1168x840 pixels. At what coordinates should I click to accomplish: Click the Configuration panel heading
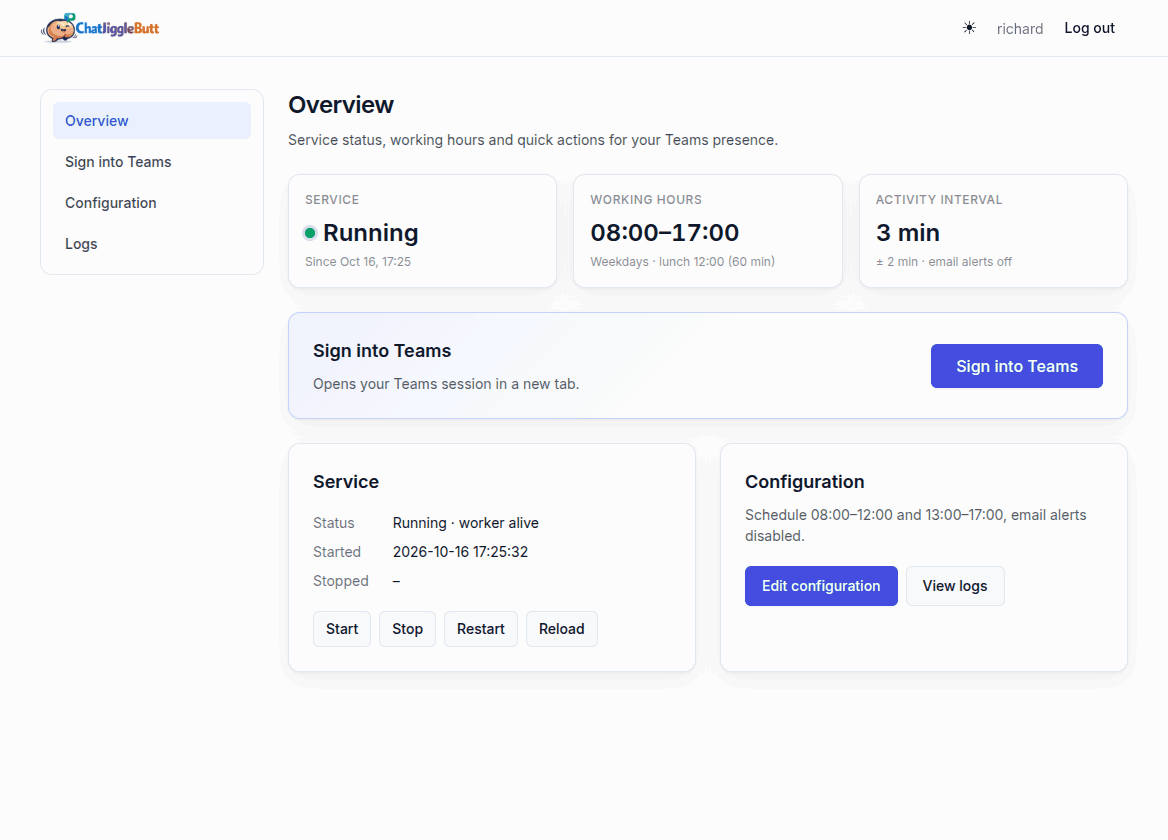(804, 482)
